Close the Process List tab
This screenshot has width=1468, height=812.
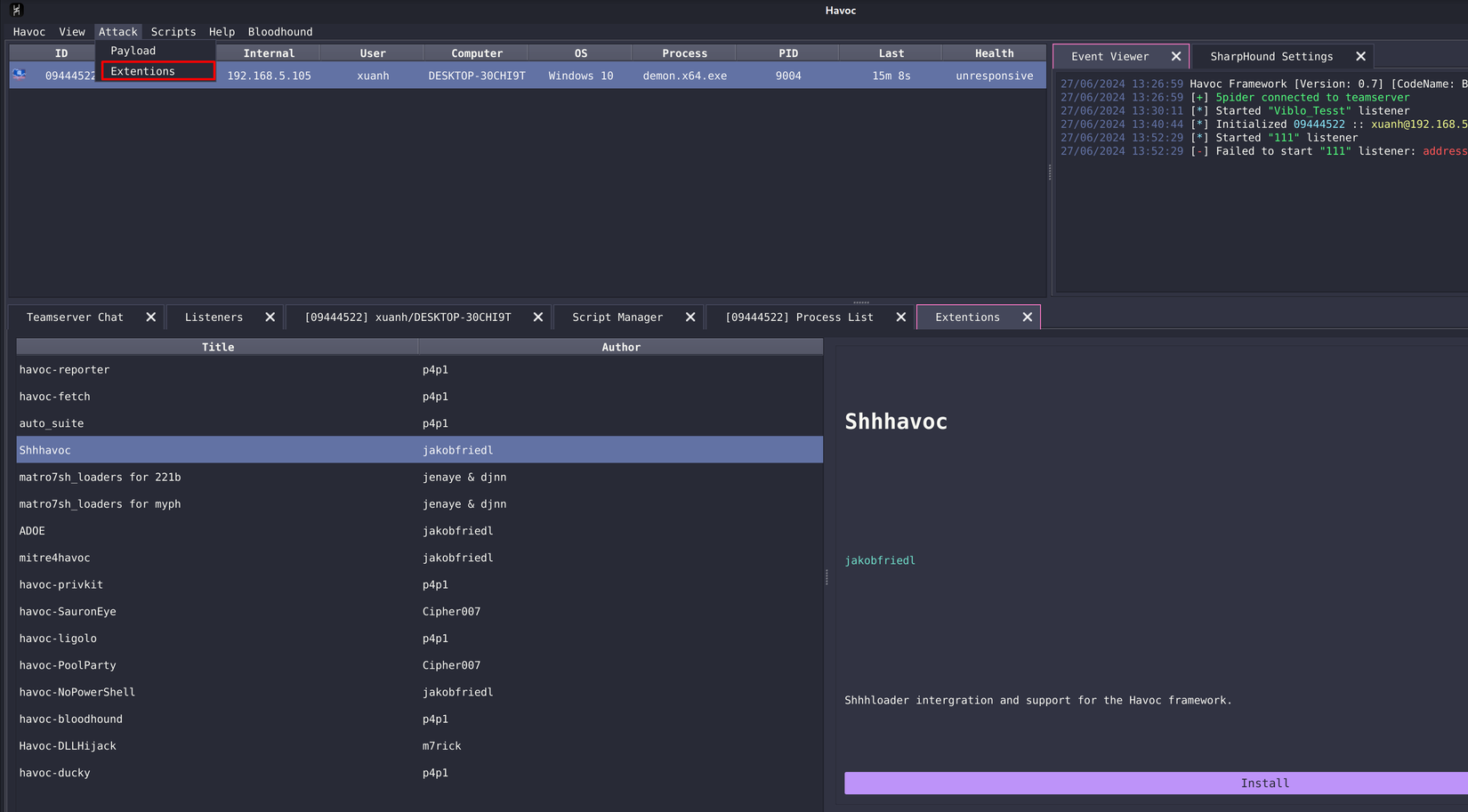point(900,317)
